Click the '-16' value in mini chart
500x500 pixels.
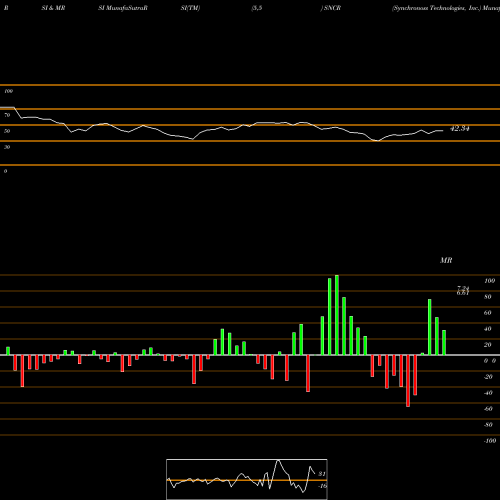(322, 486)
